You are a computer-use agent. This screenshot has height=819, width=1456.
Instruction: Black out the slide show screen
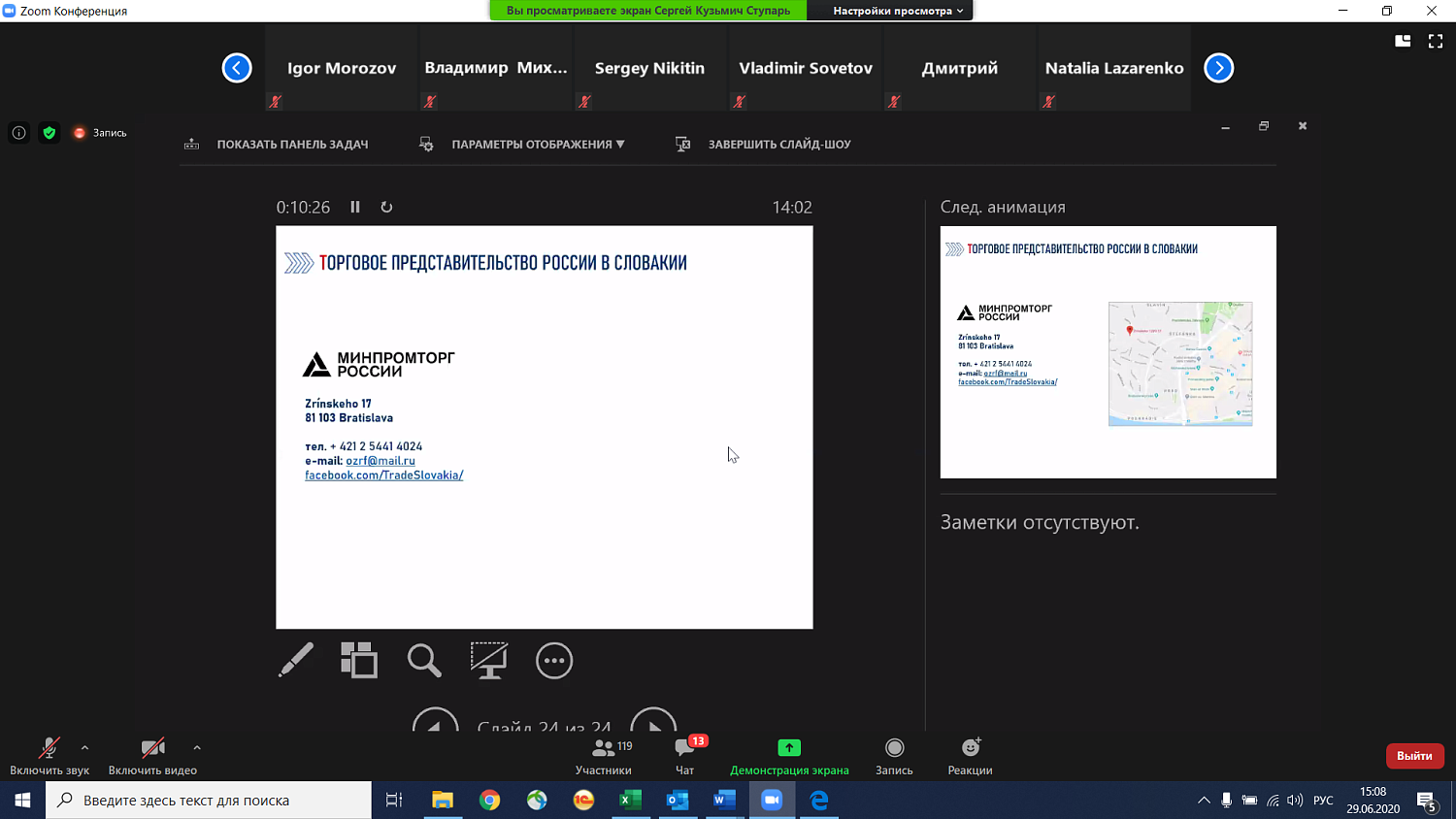click(488, 661)
